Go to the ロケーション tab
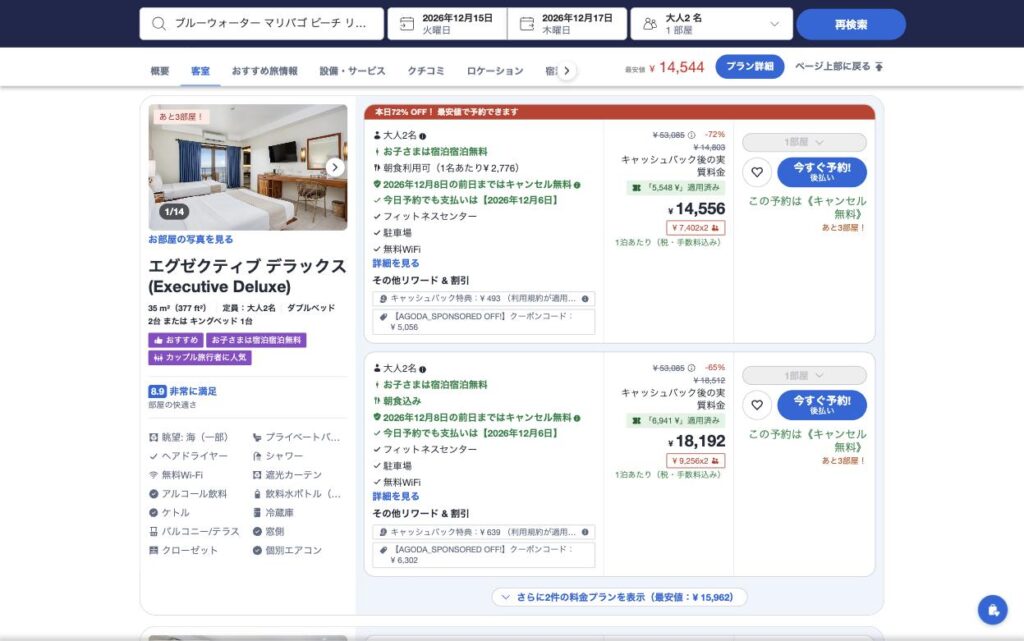 tap(495, 70)
